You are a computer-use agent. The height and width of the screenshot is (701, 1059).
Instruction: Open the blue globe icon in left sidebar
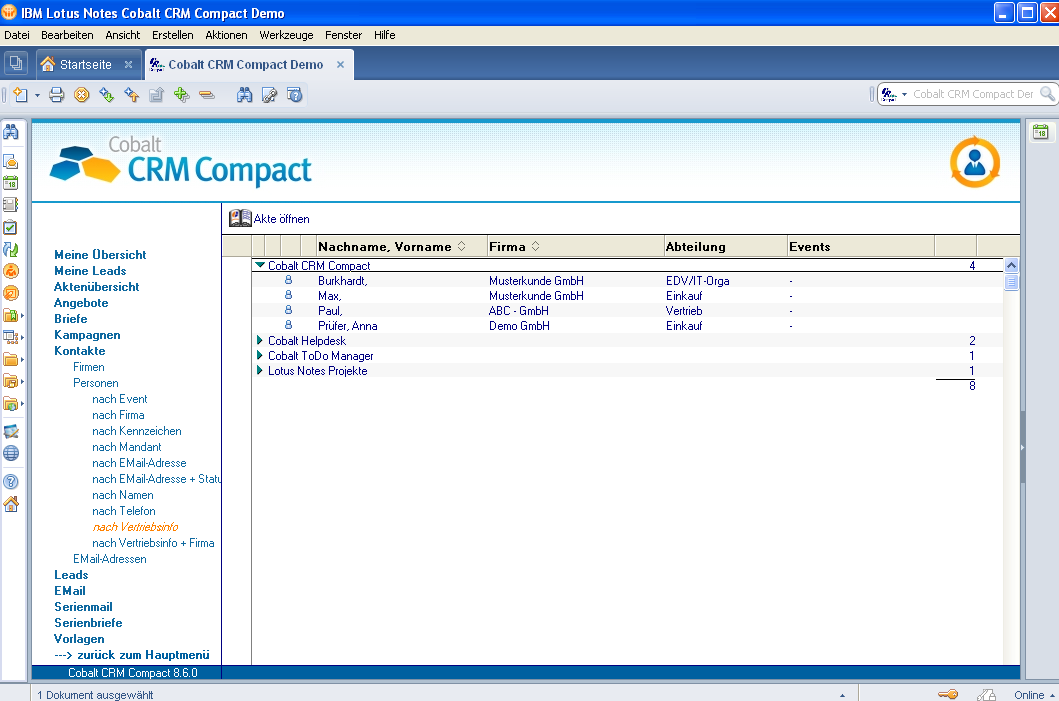click(x=11, y=453)
